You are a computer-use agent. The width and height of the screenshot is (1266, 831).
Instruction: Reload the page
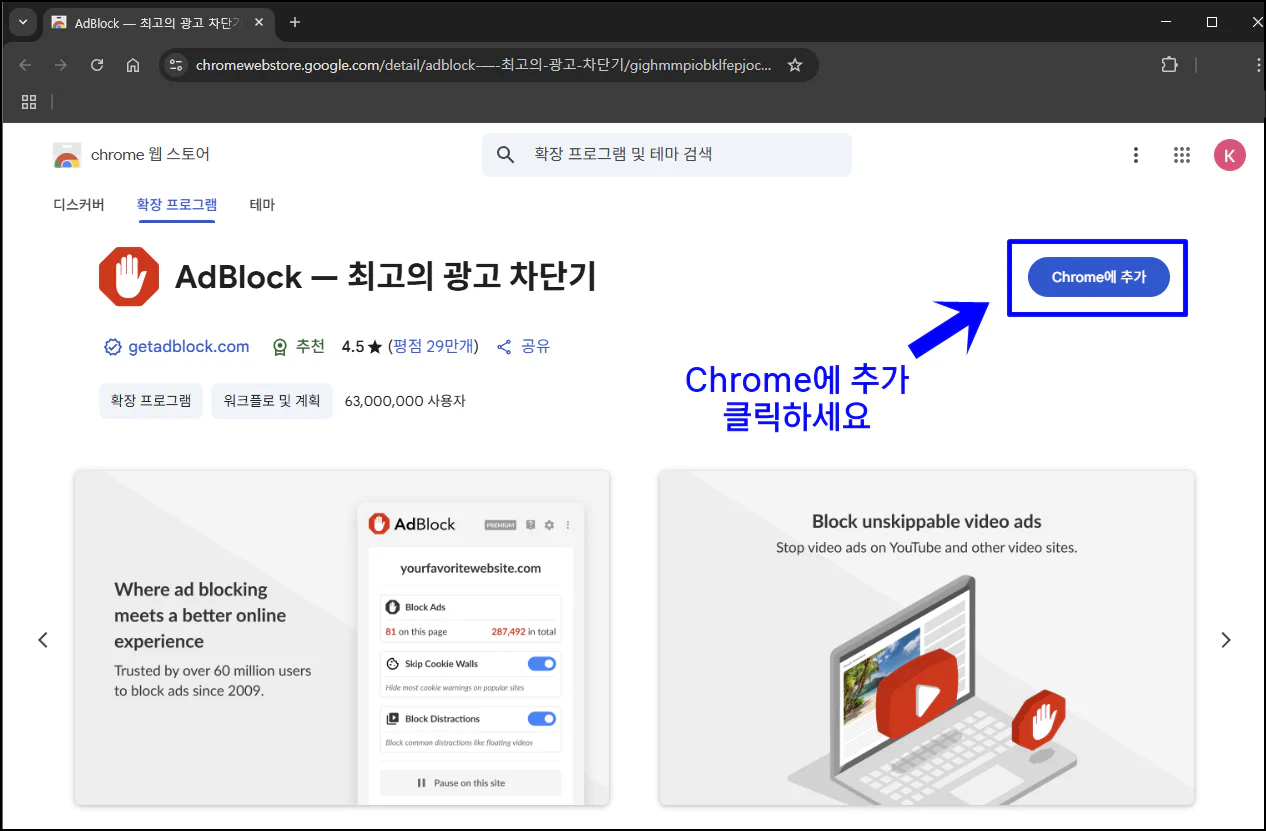point(97,65)
